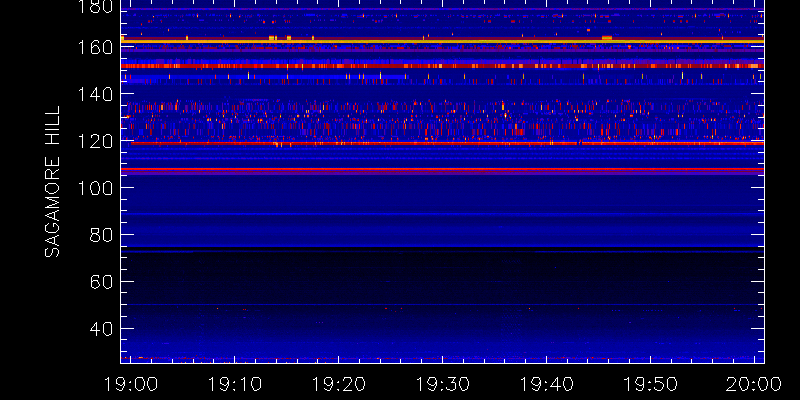Click the red line just below 120
This screenshot has height=400, width=800.
coord(447,143)
